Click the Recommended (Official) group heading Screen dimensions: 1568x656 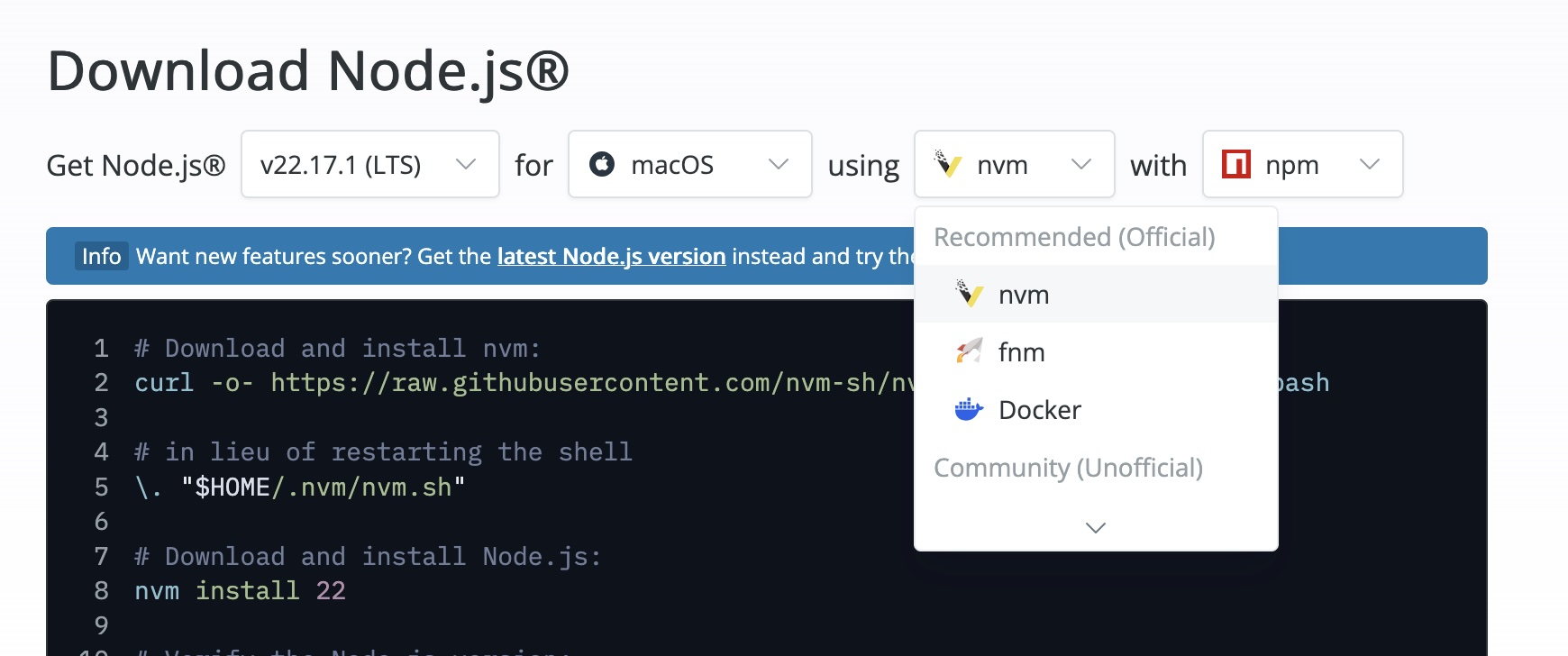[1074, 237]
